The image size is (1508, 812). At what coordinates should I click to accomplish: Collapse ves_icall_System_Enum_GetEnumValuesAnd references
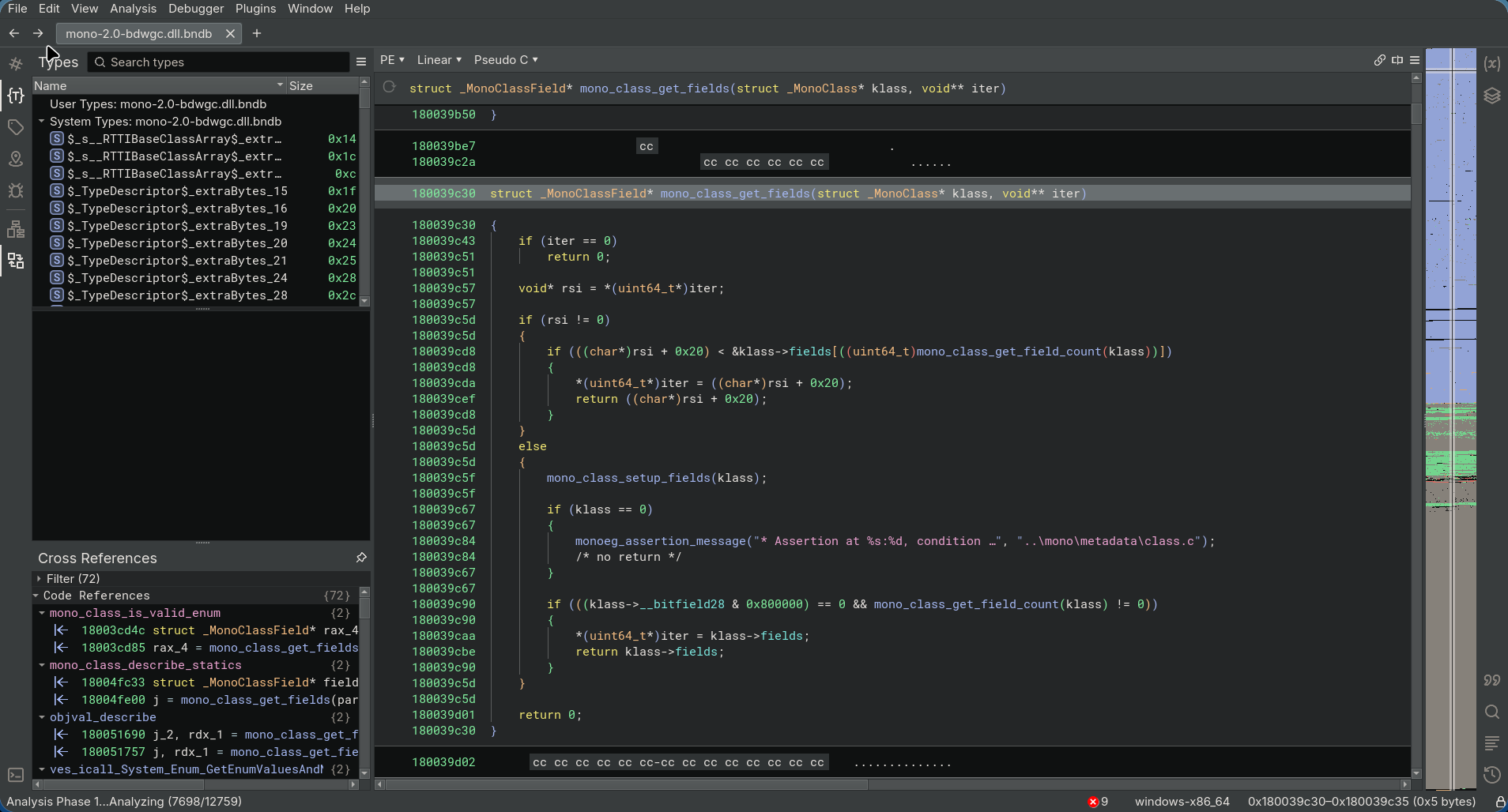pyautogui.click(x=42, y=769)
